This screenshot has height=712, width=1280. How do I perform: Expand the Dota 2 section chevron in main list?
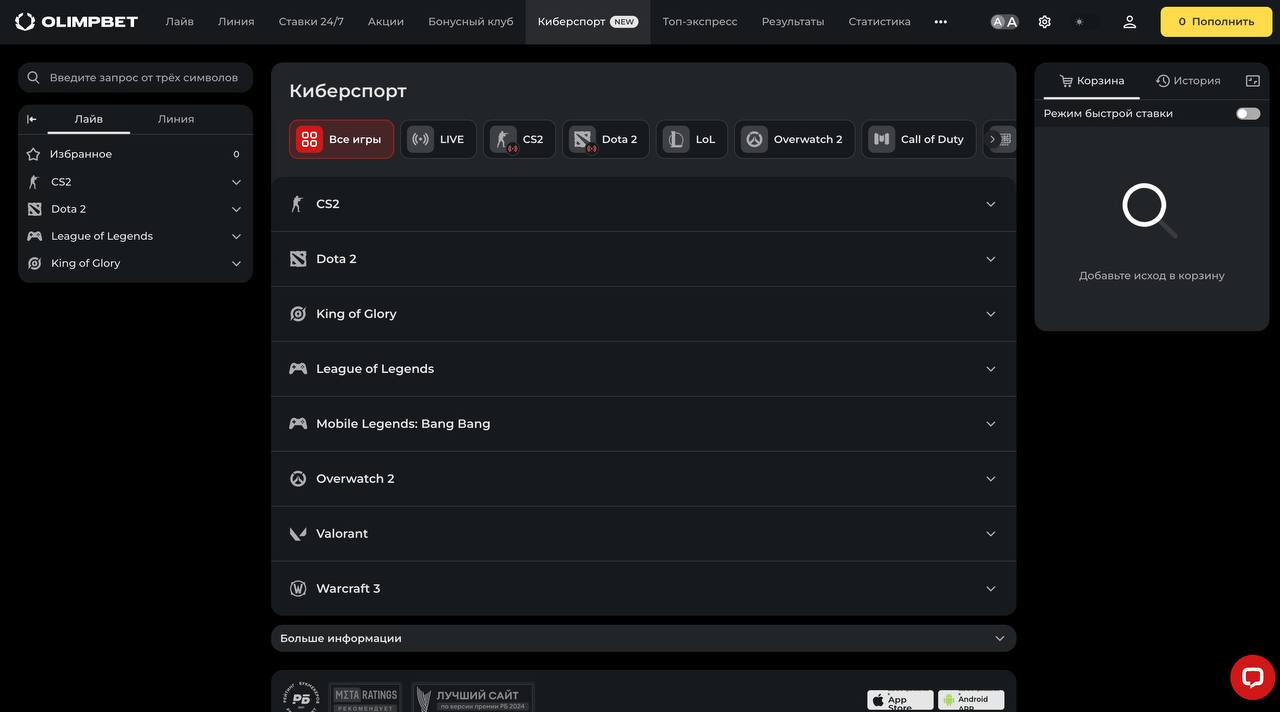click(x=991, y=259)
